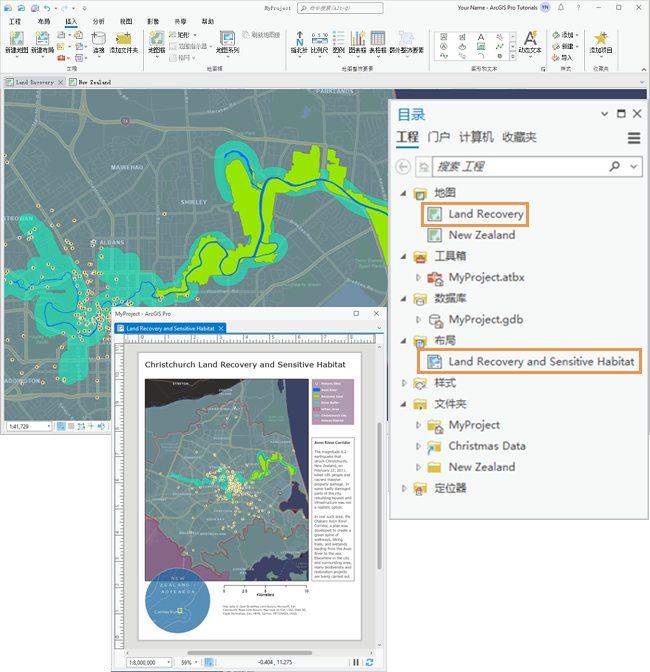650x672 pixels.
Task: Expand the MyProject.atbx toolbox node
Action: [x=418, y=278]
